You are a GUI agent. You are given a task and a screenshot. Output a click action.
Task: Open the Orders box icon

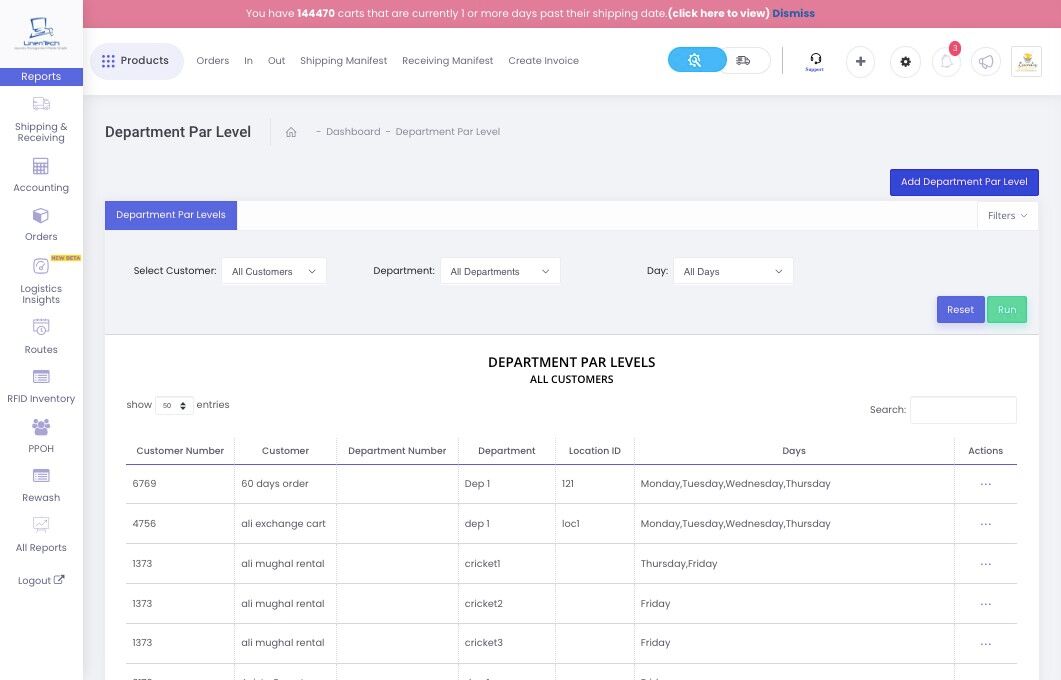41,215
